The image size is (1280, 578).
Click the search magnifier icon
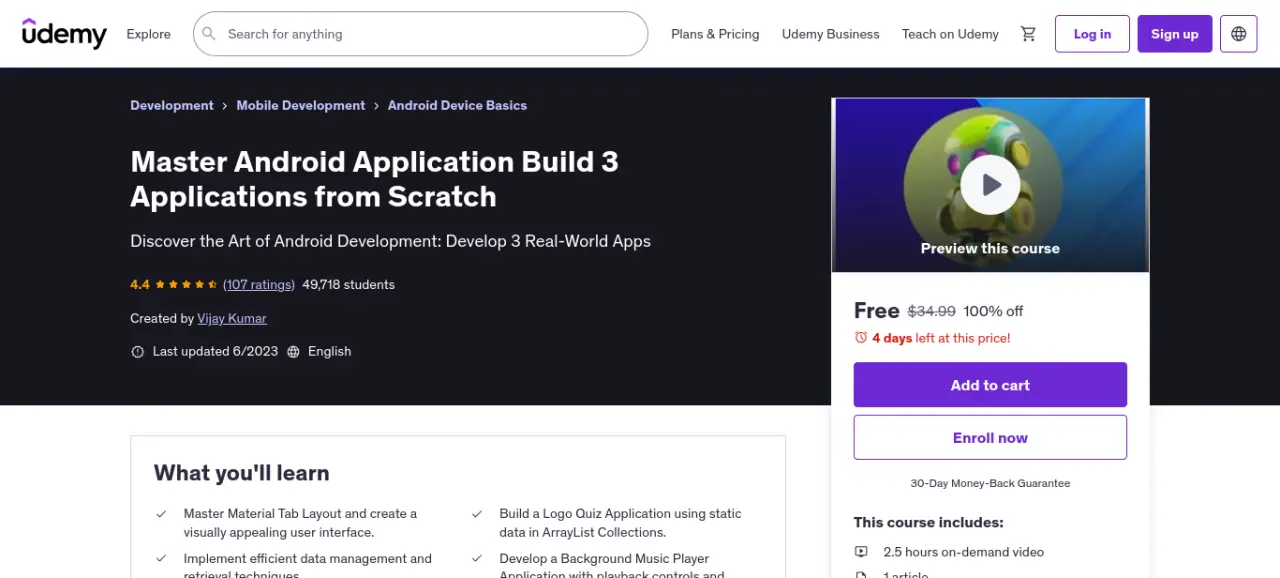coord(209,34)
